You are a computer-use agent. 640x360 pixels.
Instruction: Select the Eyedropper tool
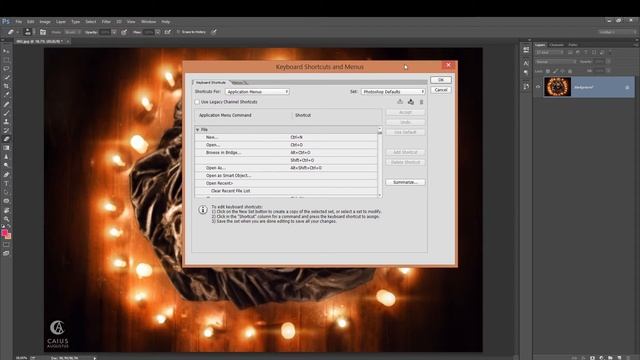[6, 95]
